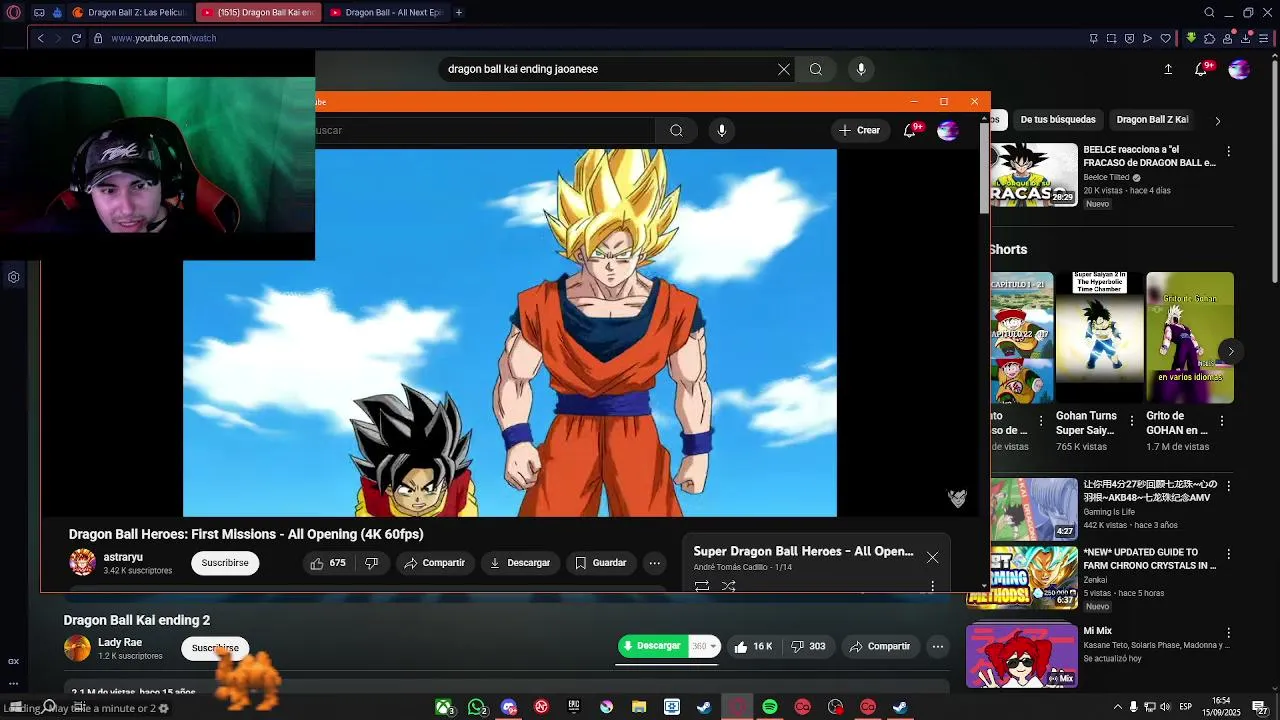Click Descargar under the Dragon Ball Heroes video
This screenshot has width=1280, height=720.
click(520, 563)
